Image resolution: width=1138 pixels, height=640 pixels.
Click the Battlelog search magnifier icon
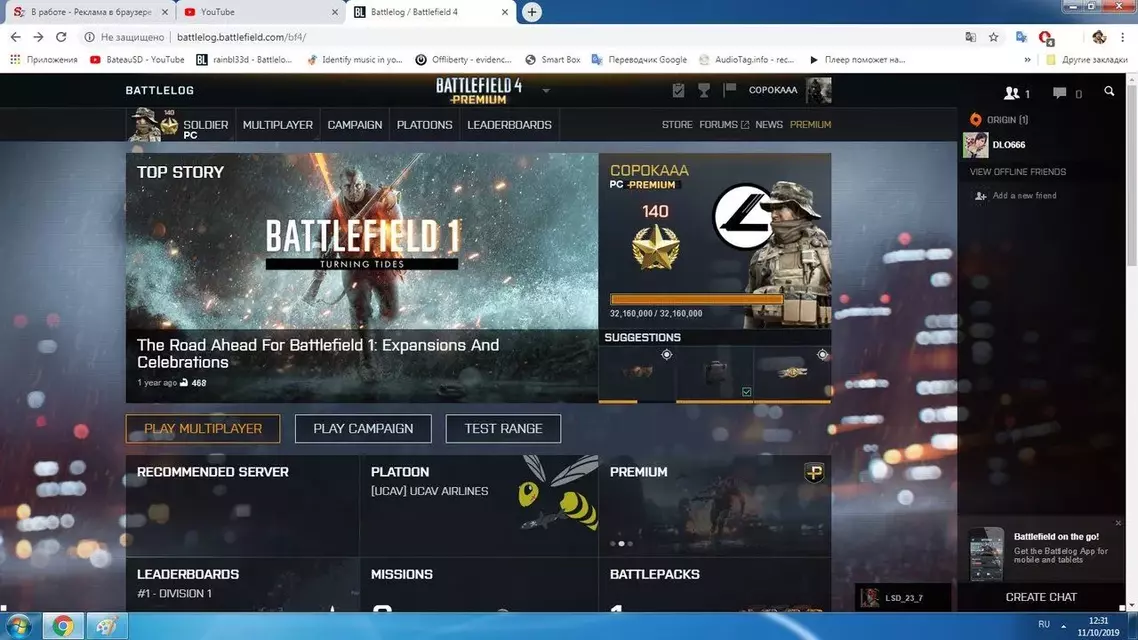click(1109, 91)
